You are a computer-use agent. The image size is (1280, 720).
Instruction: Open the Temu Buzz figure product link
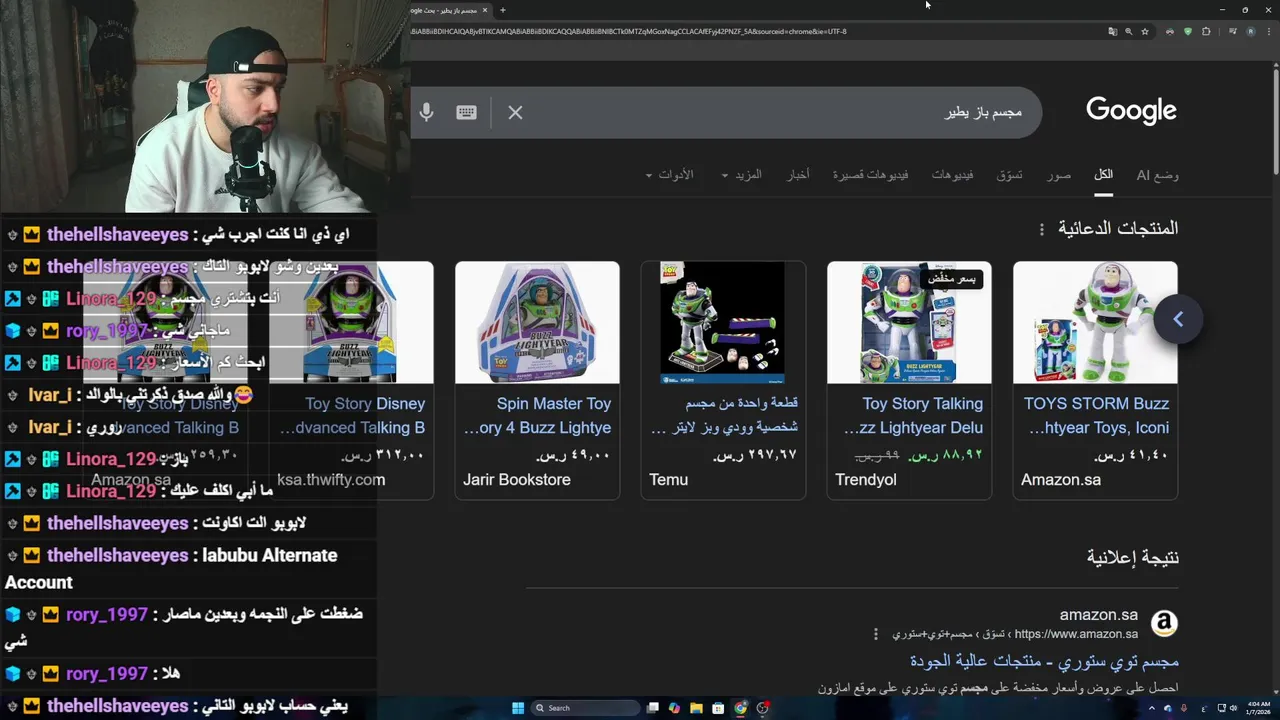tap(724, 416)
